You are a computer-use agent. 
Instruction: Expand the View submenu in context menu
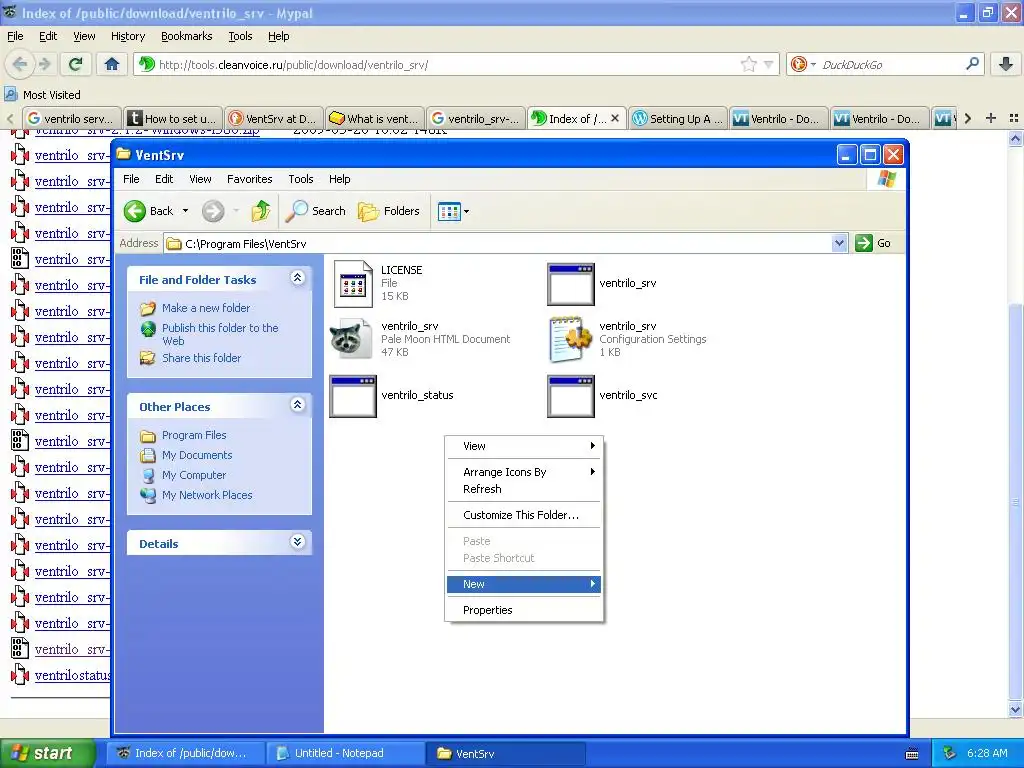point(524,446)
